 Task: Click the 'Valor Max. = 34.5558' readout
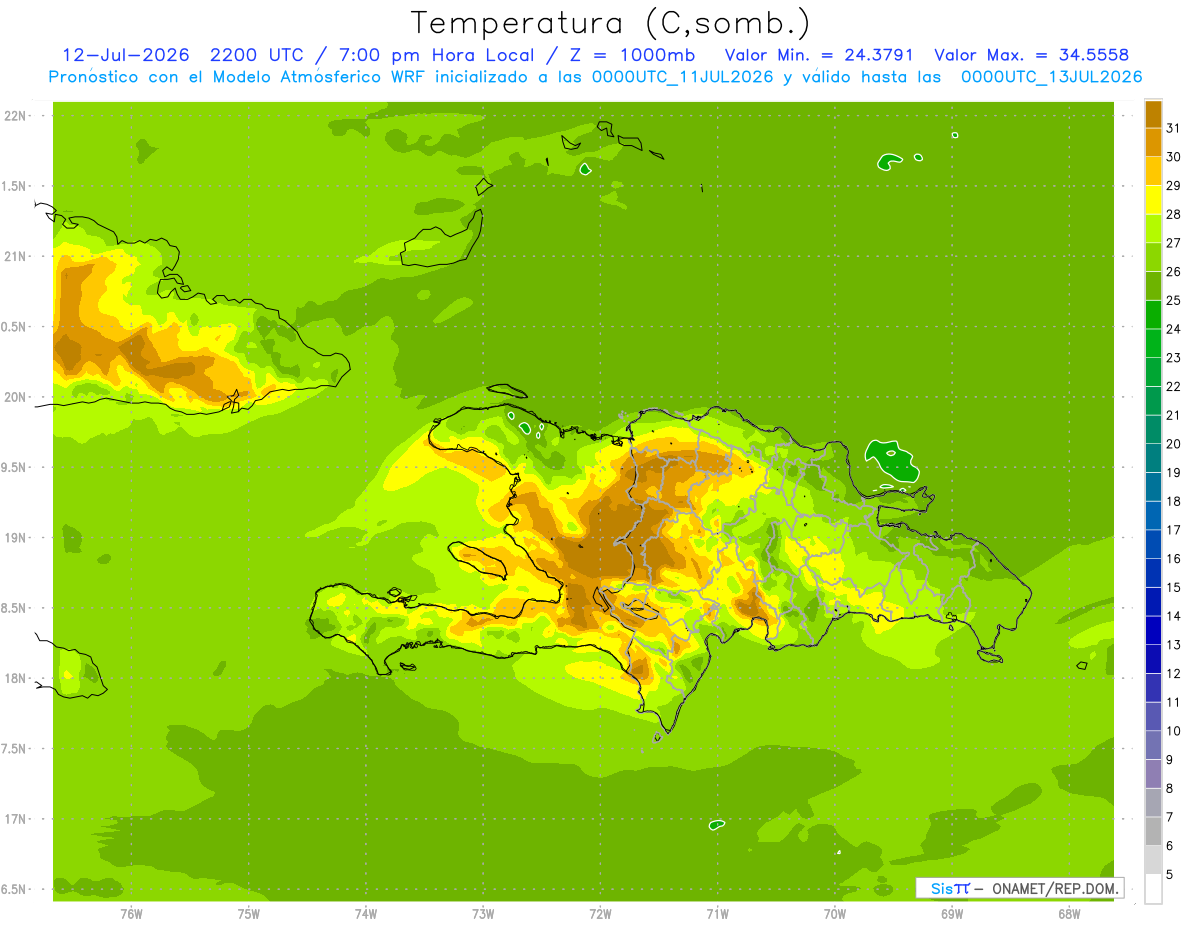(1032, 55)
